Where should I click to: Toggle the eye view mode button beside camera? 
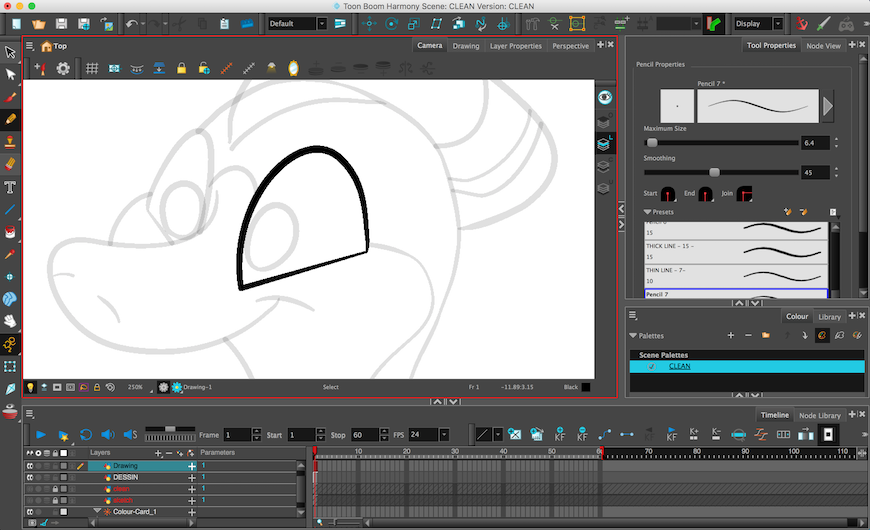[x=605, y=98]
